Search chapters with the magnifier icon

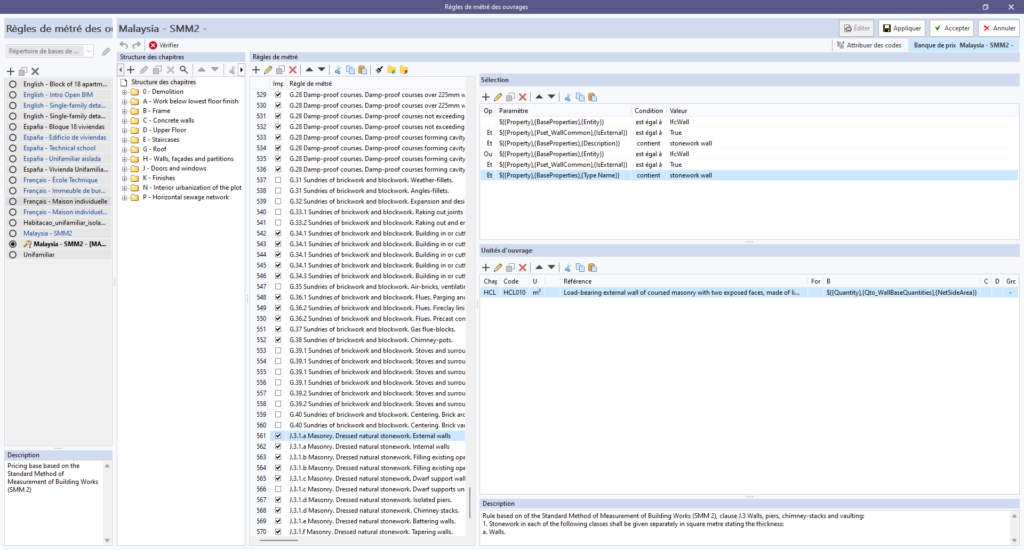pyautogui.click(x=184, y=70)
